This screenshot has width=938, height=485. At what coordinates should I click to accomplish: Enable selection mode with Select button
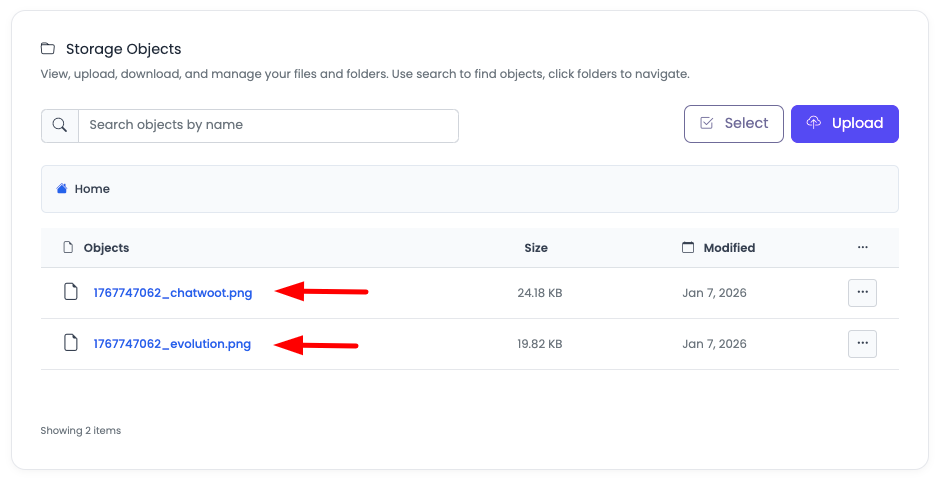coord(734,124)
